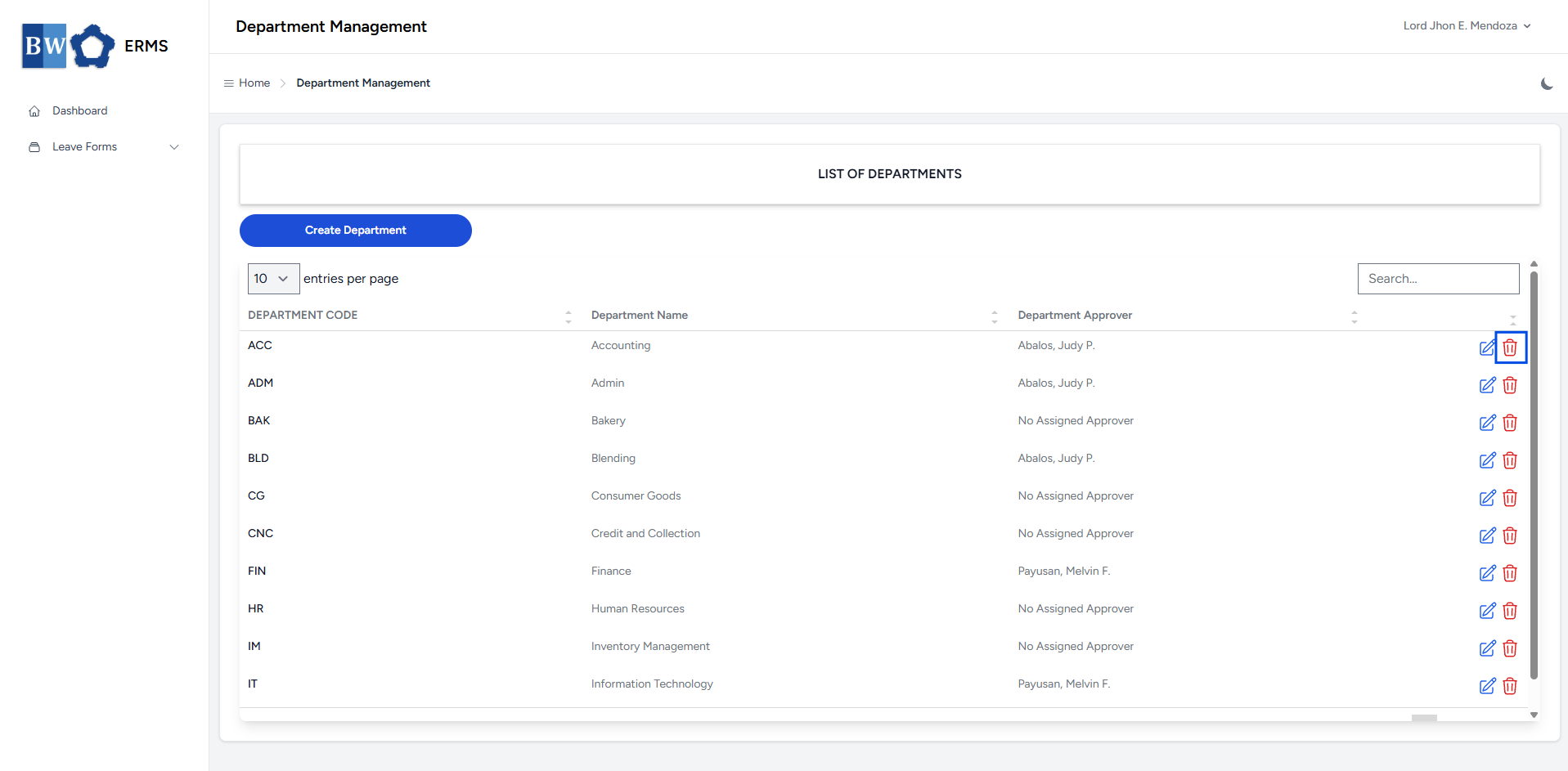Click the Create Department button
The width and height of the screenshot is (1568, 771).
[356, 231]
